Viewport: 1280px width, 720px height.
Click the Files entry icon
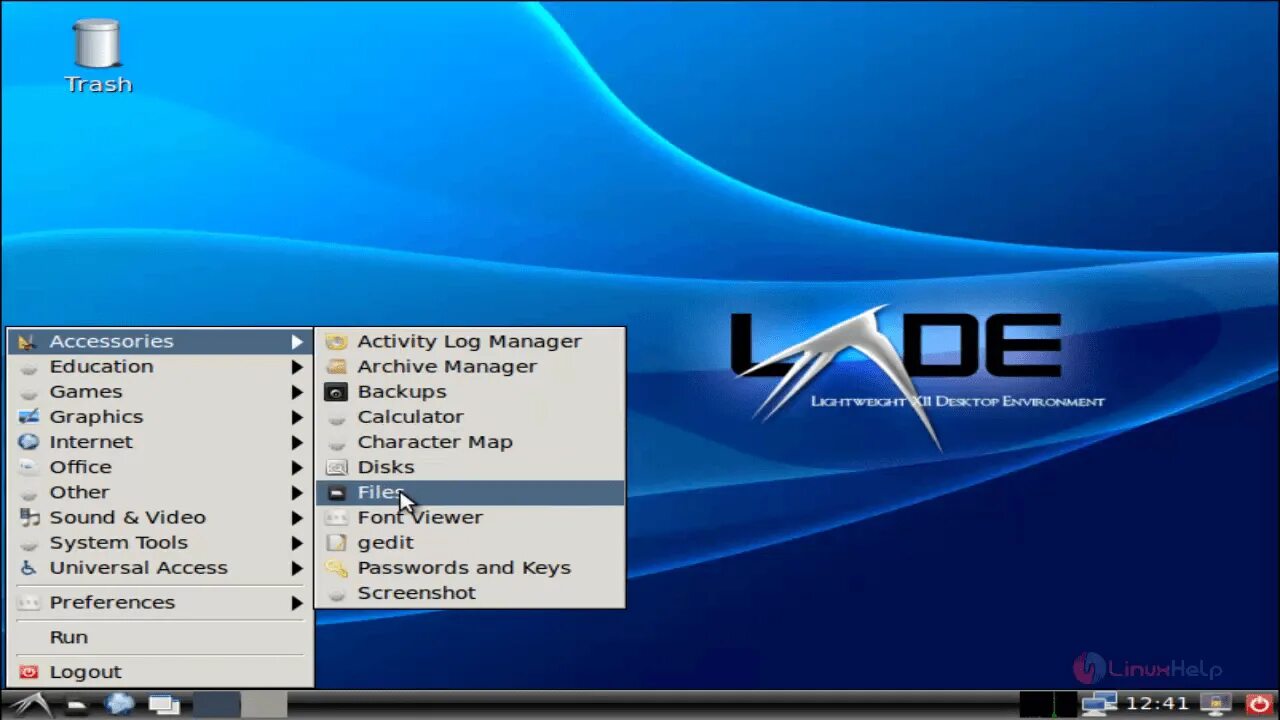click(x=336, y=492)
